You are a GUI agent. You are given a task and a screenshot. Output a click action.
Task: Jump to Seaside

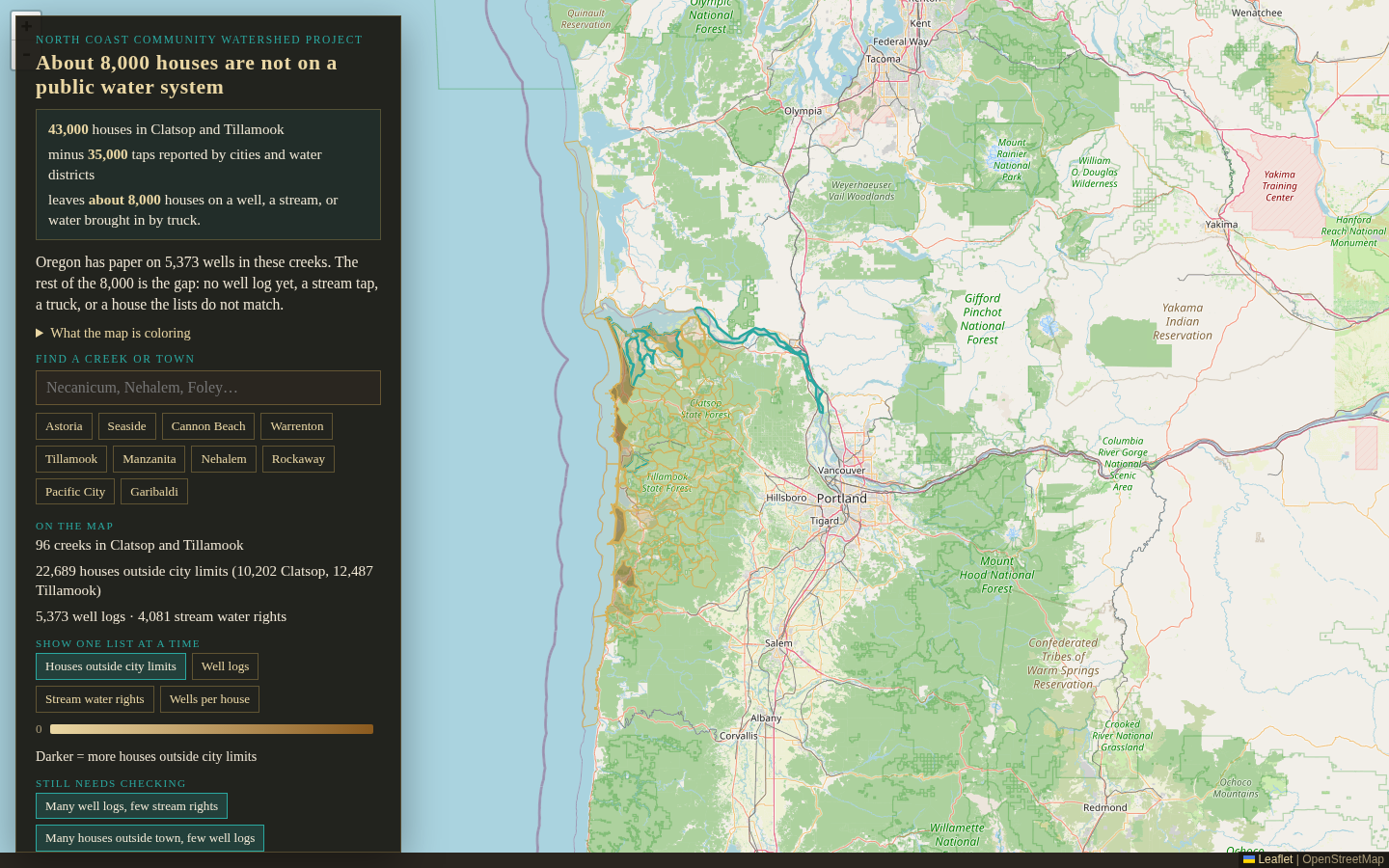[126, 426]
